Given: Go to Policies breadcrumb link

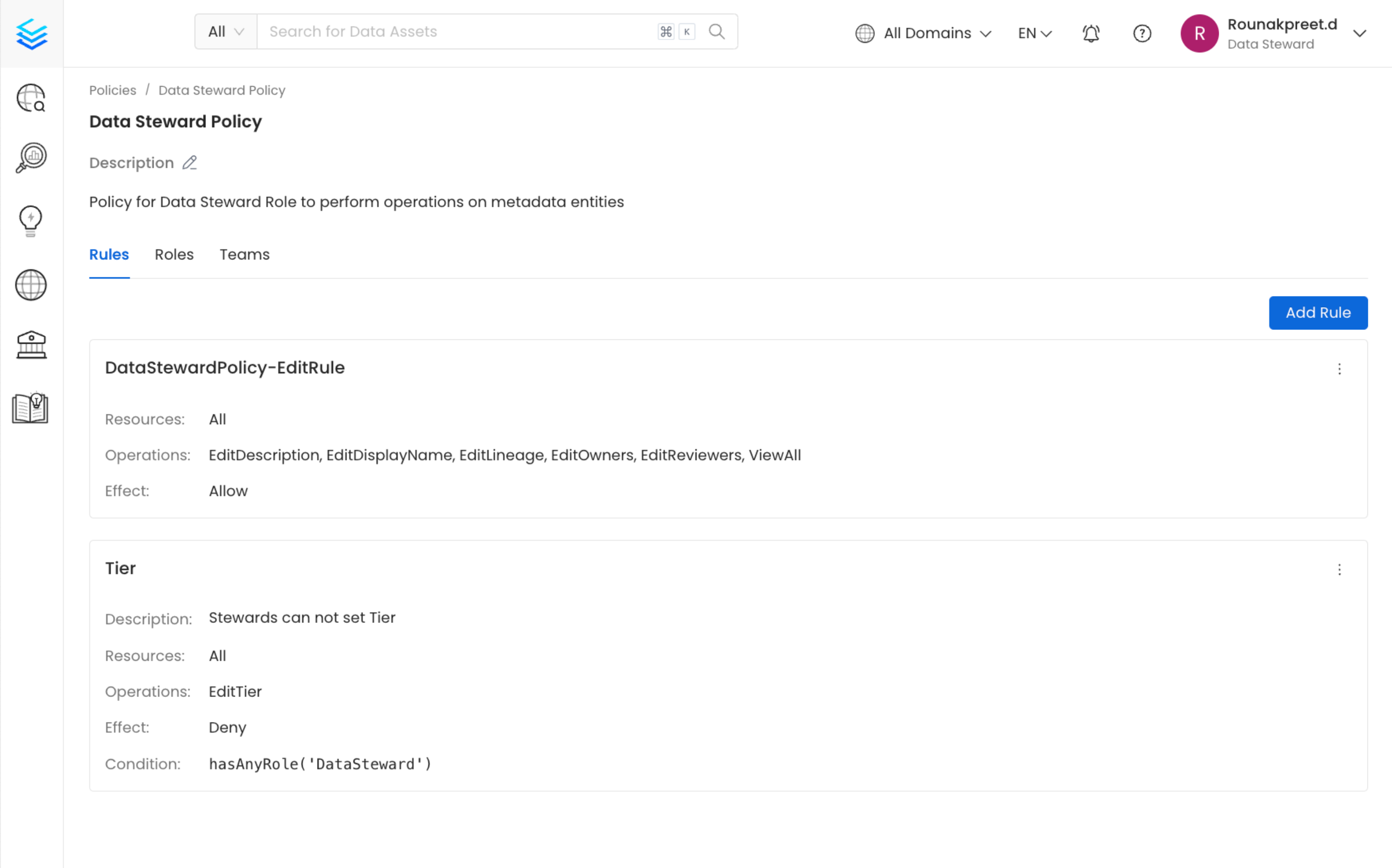Looking at the screenshot, I should click(113, 90).
